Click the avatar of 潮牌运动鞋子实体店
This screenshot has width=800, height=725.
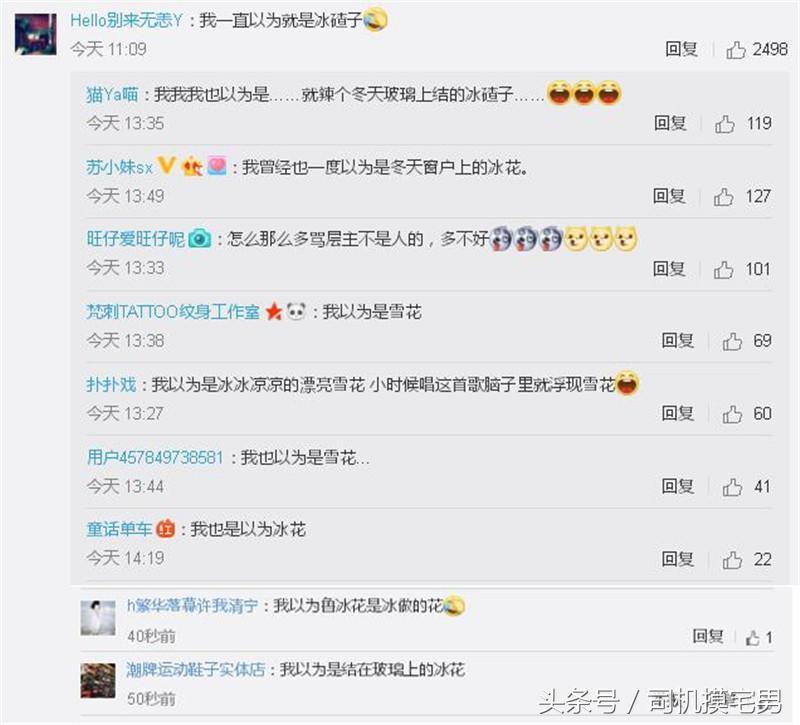98,681
